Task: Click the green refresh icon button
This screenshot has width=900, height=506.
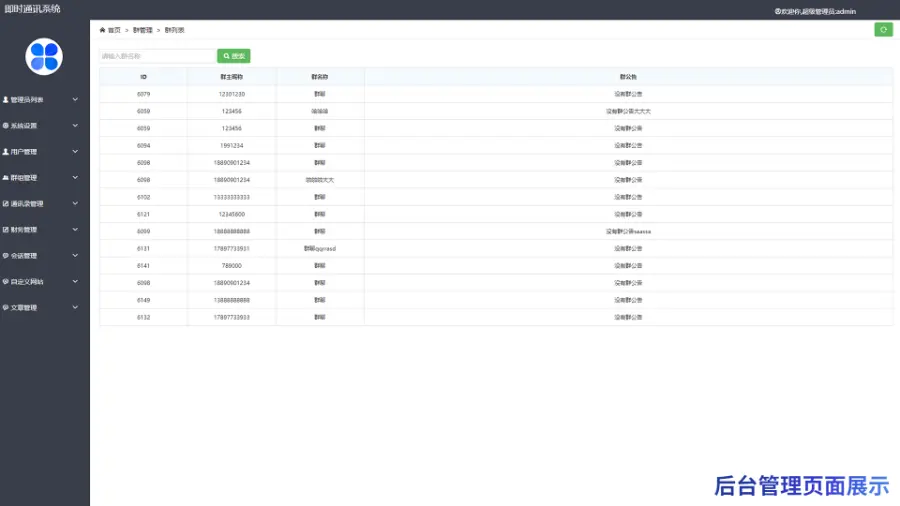Action: 883,30
